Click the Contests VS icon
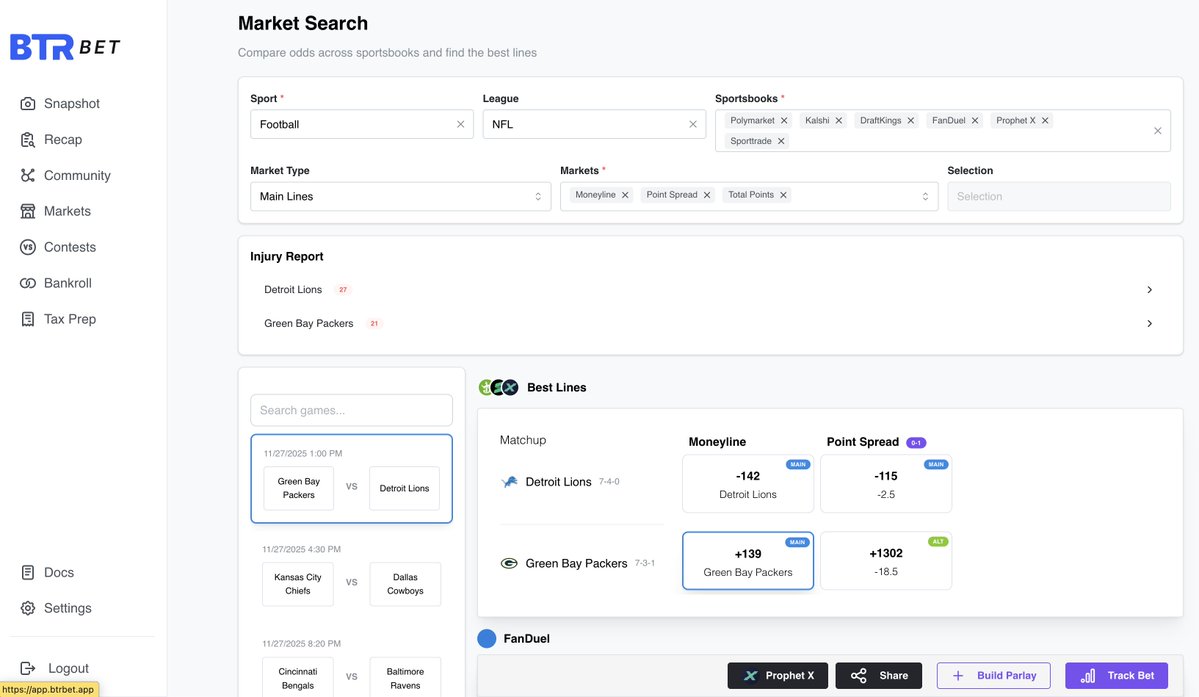 click(28, 247)
